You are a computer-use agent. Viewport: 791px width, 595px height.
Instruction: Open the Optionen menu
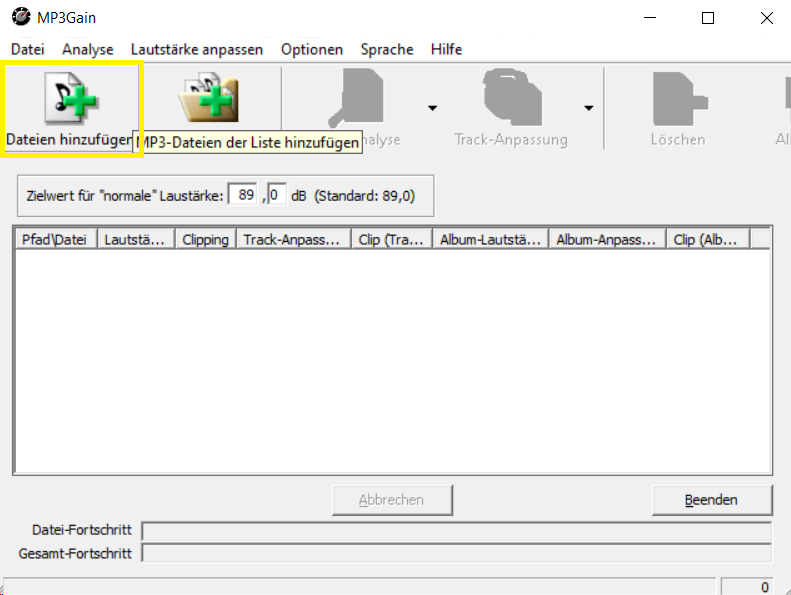point(311,49)
